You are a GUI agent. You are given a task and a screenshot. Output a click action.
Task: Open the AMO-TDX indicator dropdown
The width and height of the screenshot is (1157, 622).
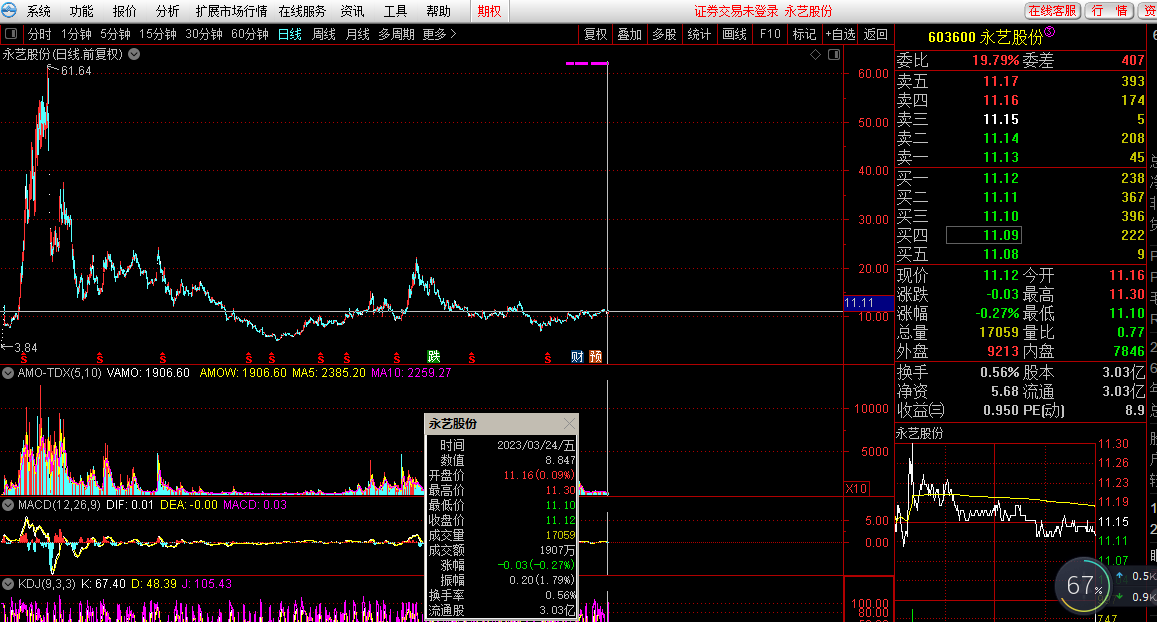tap(9, 373)
